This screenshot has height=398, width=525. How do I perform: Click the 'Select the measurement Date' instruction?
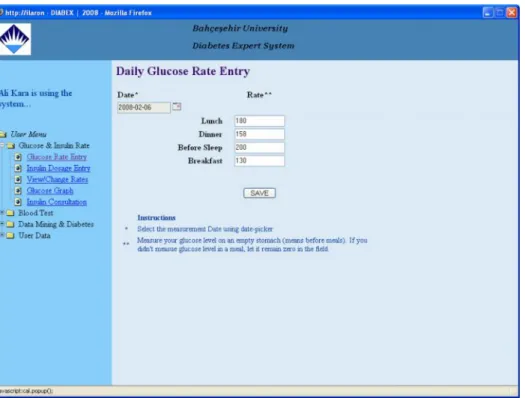coord(205,229)
